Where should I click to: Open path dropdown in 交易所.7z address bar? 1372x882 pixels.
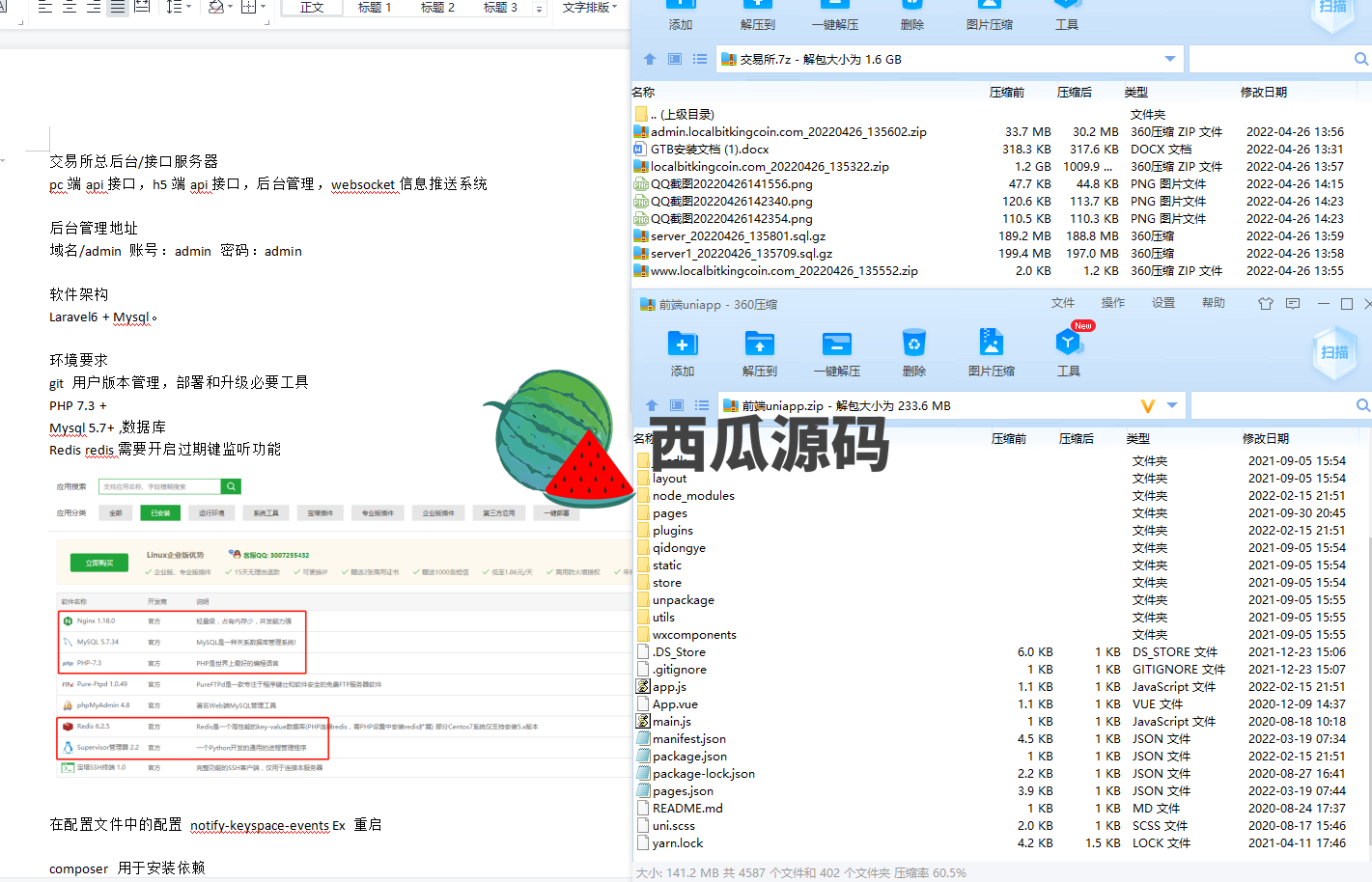click(1170, 59)
